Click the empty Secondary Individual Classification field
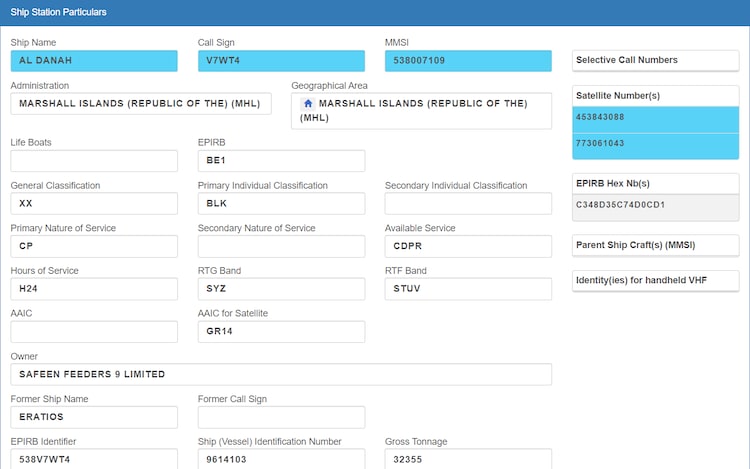Screen dimensions: 750x469 point(467,204)
